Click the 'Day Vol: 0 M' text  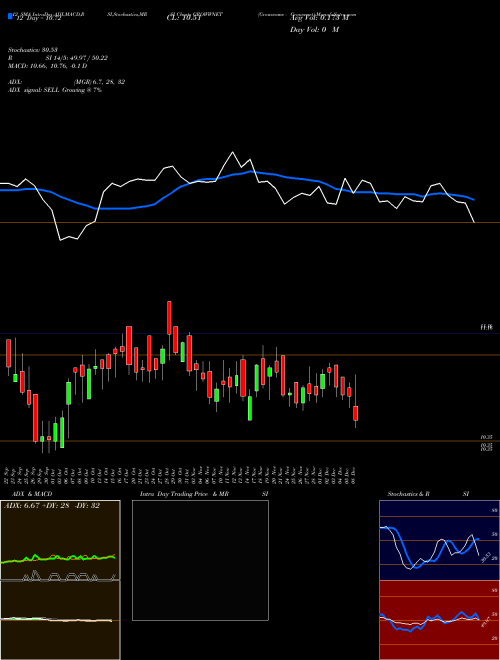click(x=315, y=30)
